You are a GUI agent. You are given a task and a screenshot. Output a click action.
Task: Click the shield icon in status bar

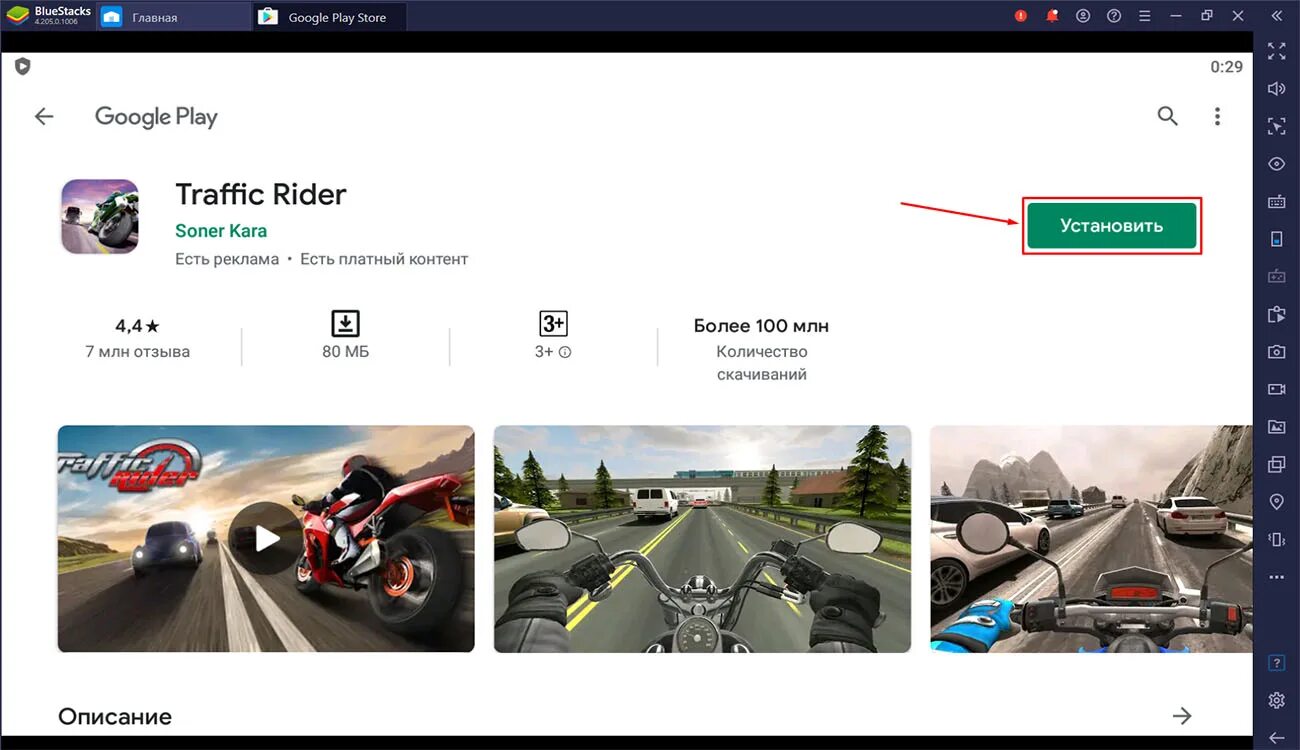(x=22, y=66)
